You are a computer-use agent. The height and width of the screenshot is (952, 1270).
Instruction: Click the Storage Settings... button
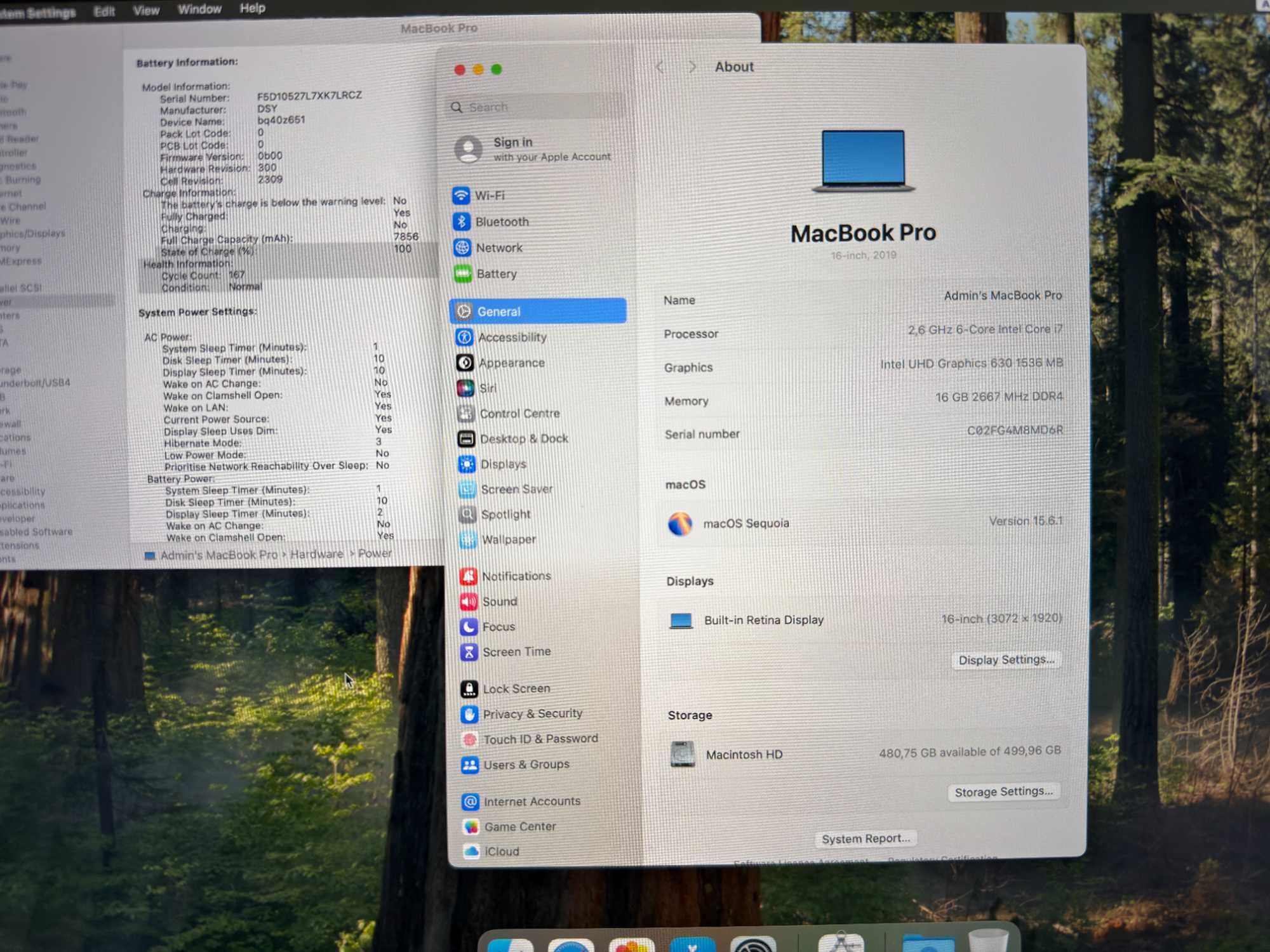pyautogui.click(x=1003, y=791)
